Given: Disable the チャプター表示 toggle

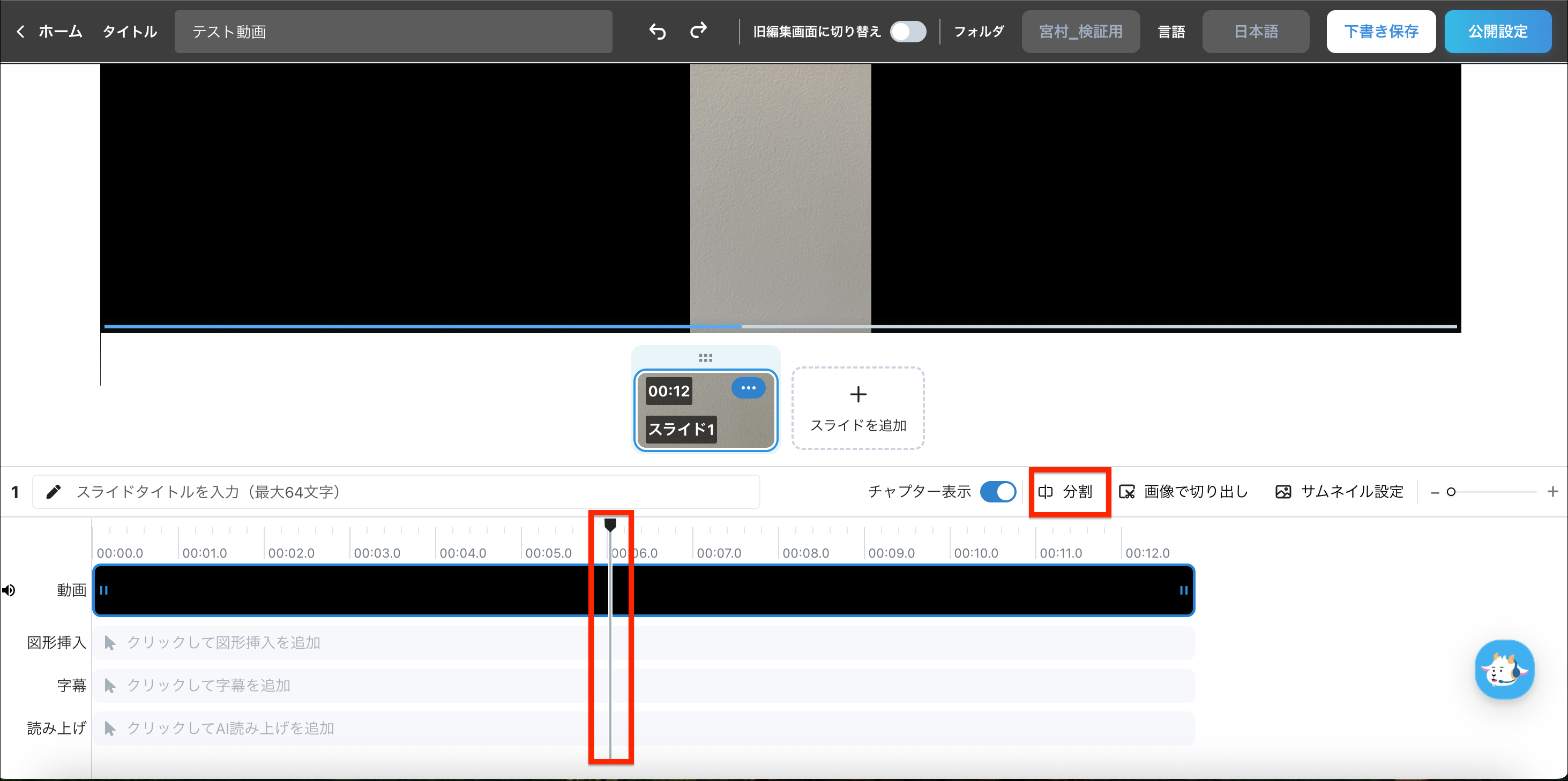Looking at the screenshot, I should point(998,491).
